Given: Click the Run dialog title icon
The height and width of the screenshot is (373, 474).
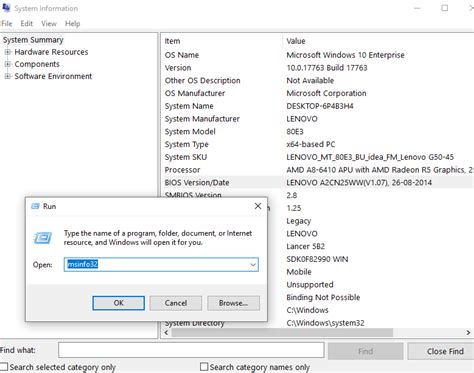Looking at the screenshot, I should pyautogui.click(x=35, y=206).
